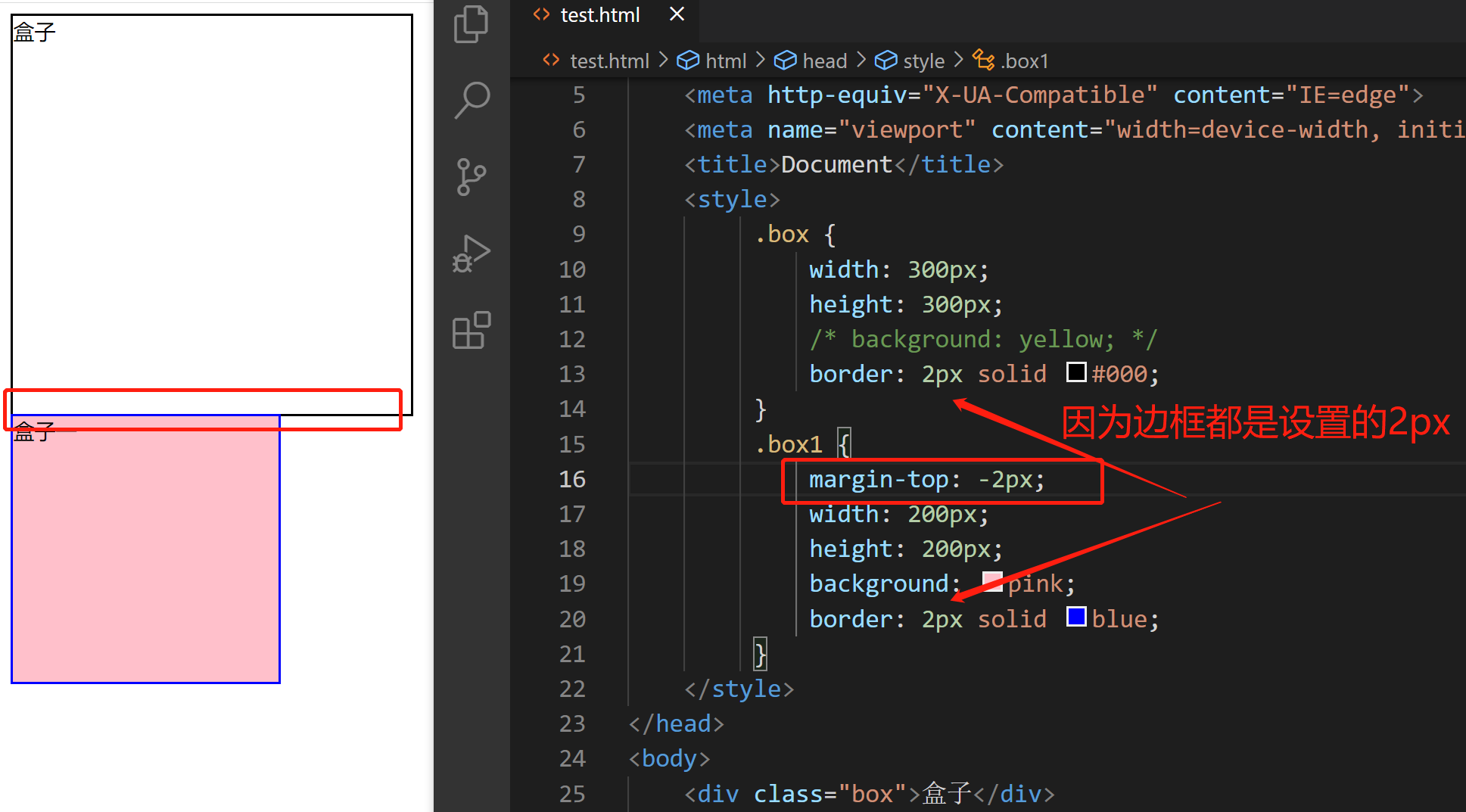1466x812 pixels.
Task: Click the head breadcrumb item
Action: [825, 60]
